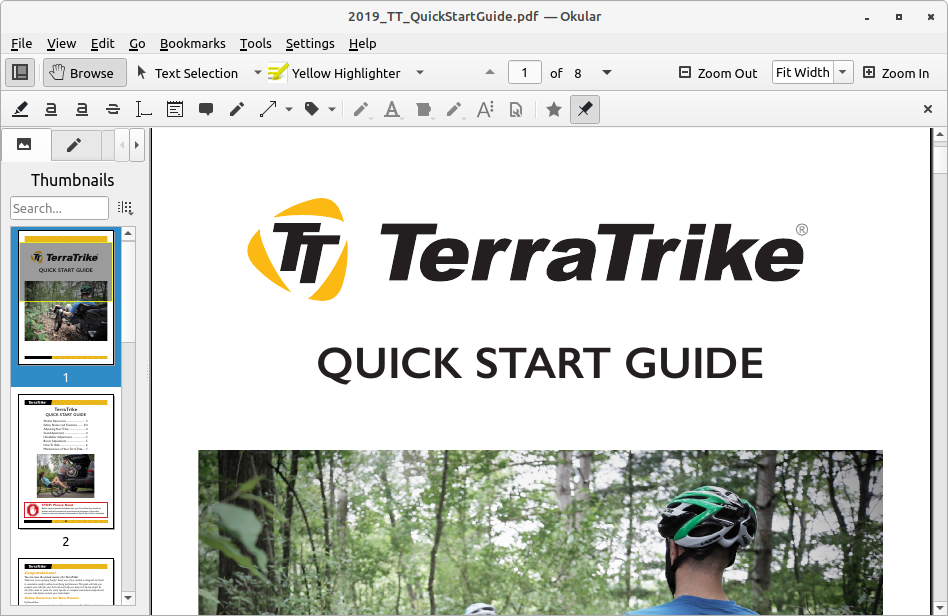948x616 pixels.
Task: Click the Zoom In button
Action: click(896, 73)
